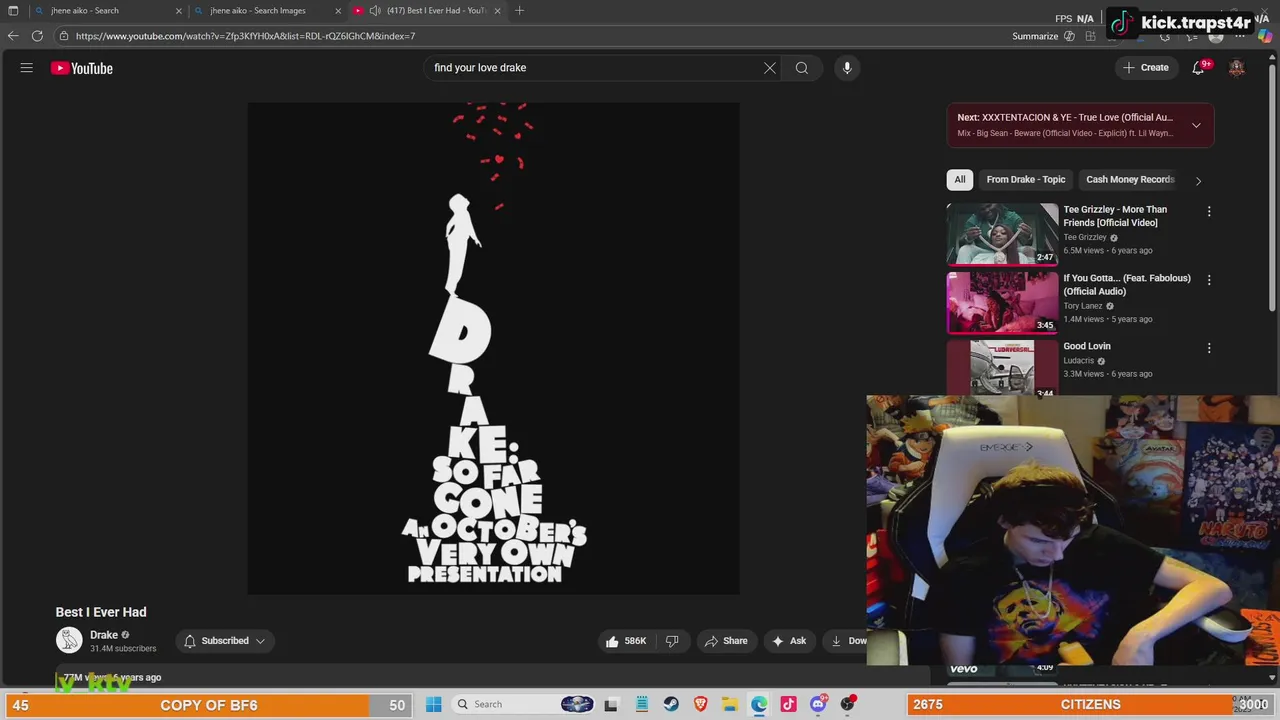Click Summarize in the address bar

(1035, 36)
